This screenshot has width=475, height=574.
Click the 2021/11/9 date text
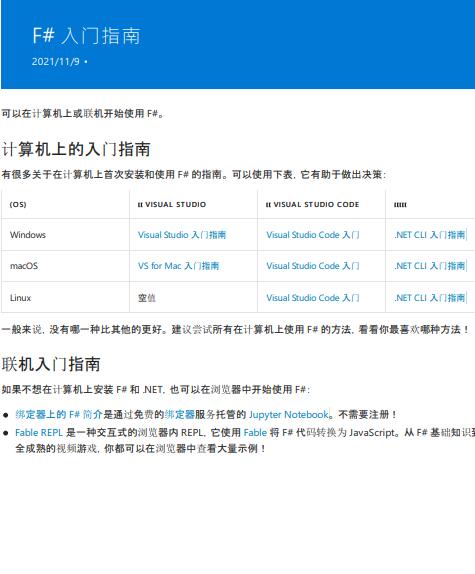56,62
